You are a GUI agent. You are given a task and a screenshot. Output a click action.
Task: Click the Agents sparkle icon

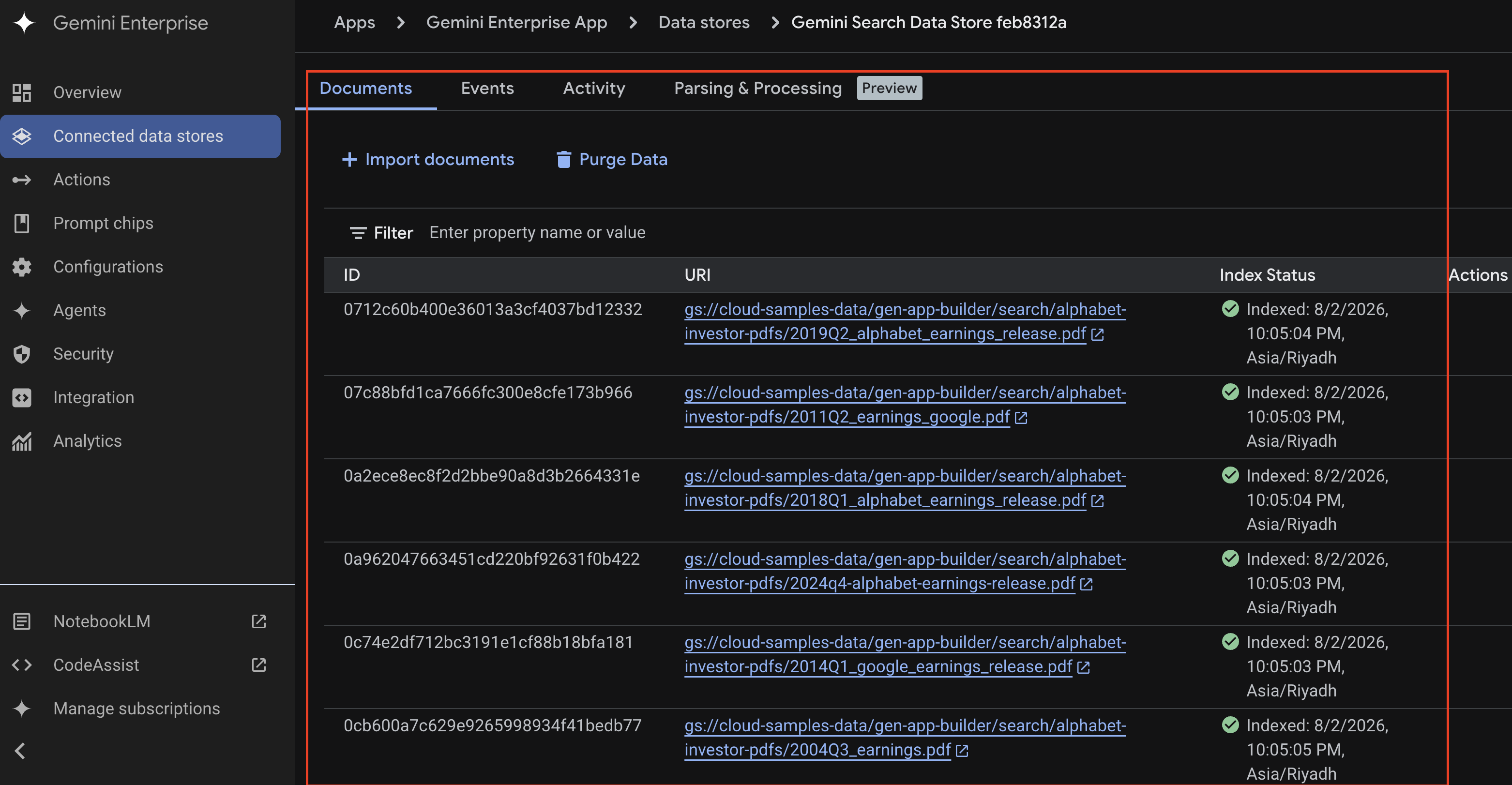pos(22,310)
